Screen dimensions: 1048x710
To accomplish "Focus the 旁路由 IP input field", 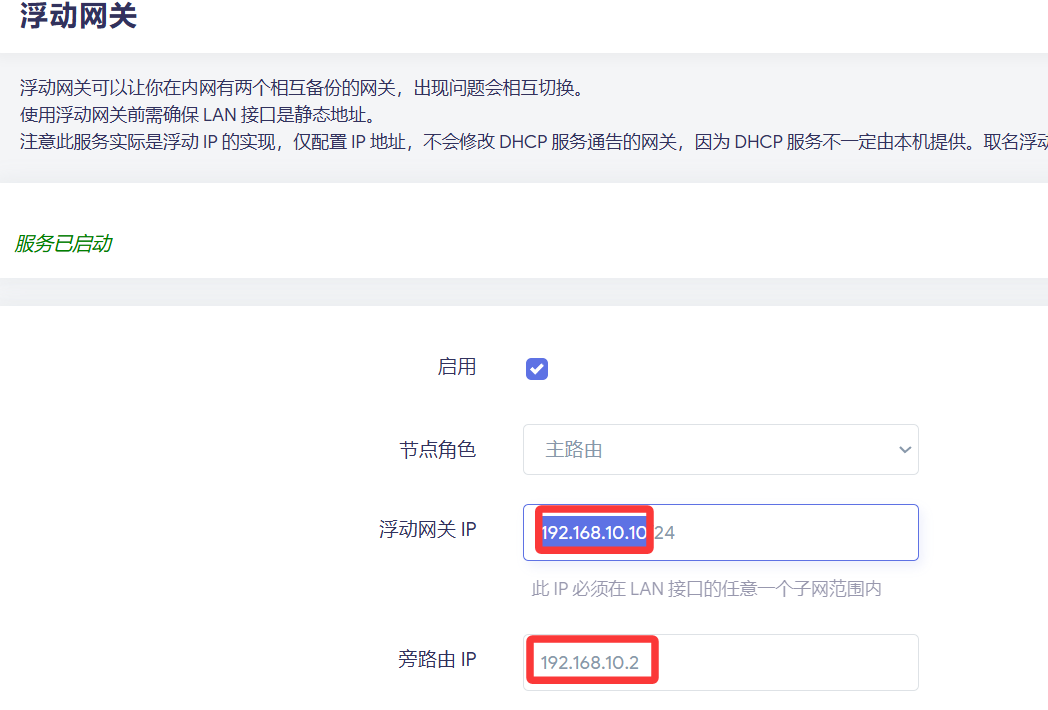I will point(720,662).
